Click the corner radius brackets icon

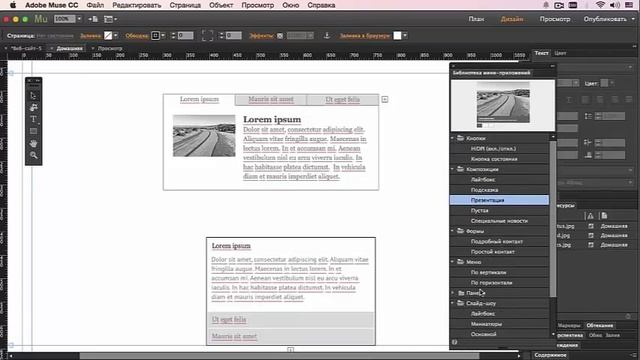207,36
